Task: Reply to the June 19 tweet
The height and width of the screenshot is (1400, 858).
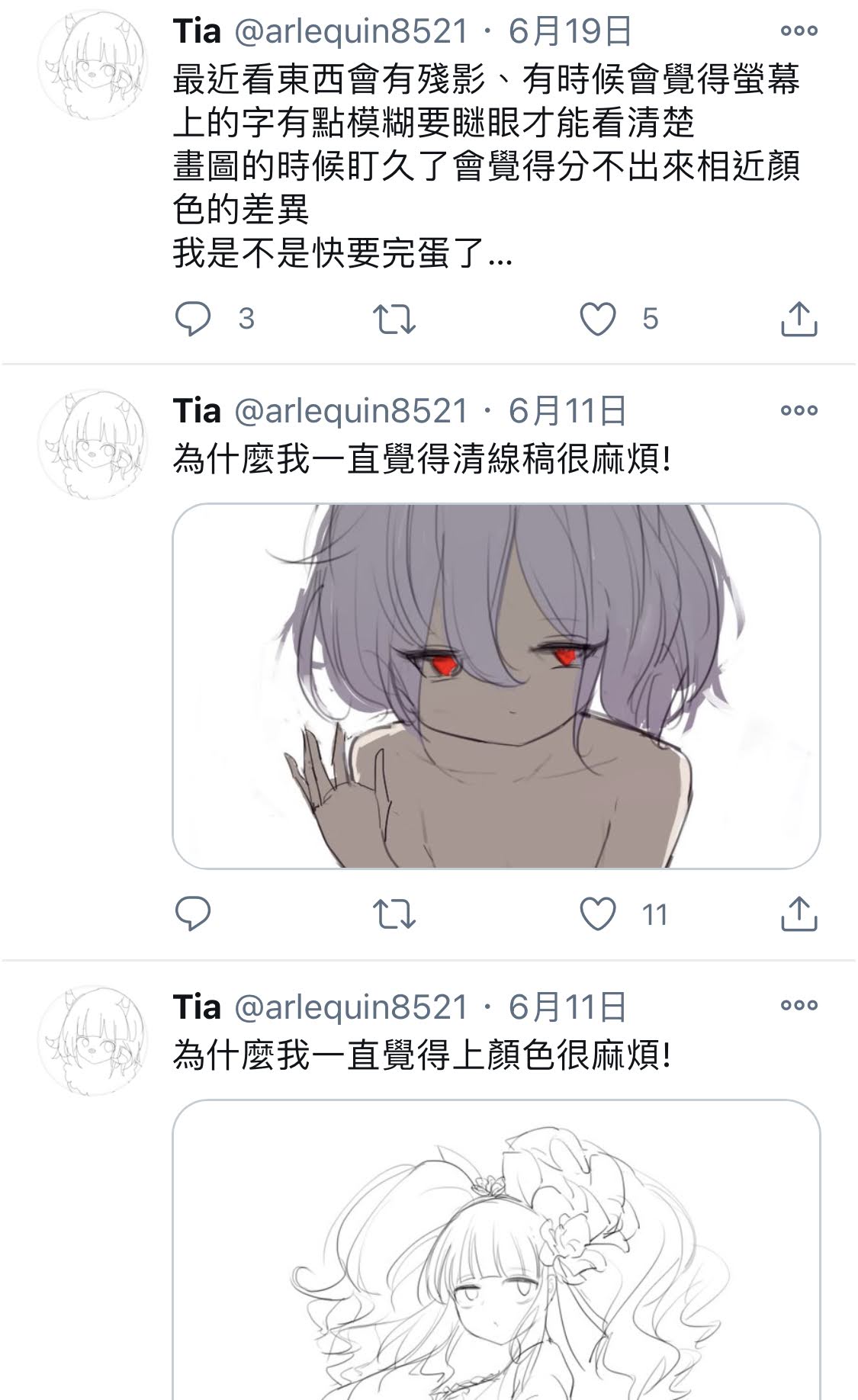Action: pyautogui.click(x=193, y=319)
